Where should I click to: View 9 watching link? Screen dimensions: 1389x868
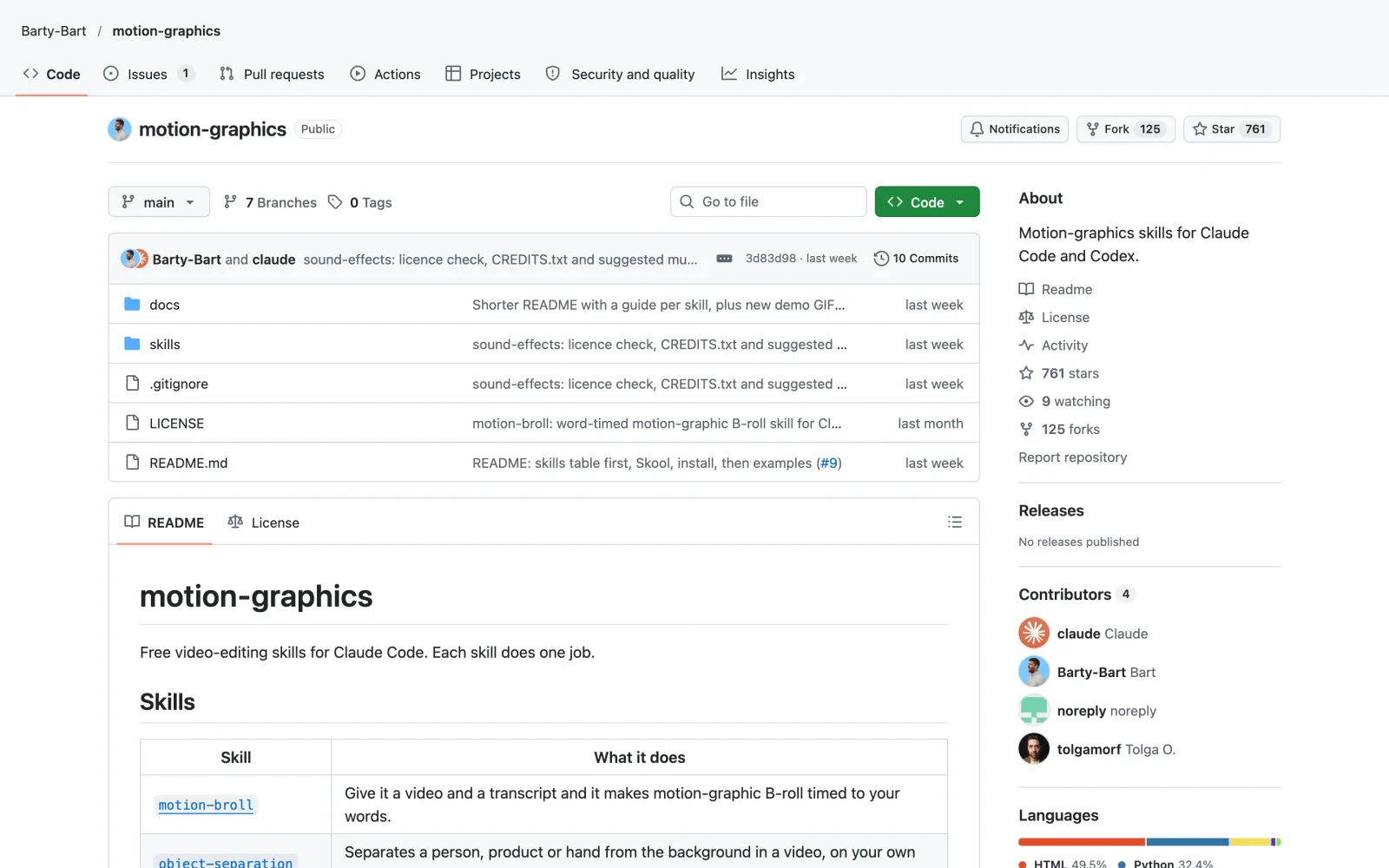1065,401
